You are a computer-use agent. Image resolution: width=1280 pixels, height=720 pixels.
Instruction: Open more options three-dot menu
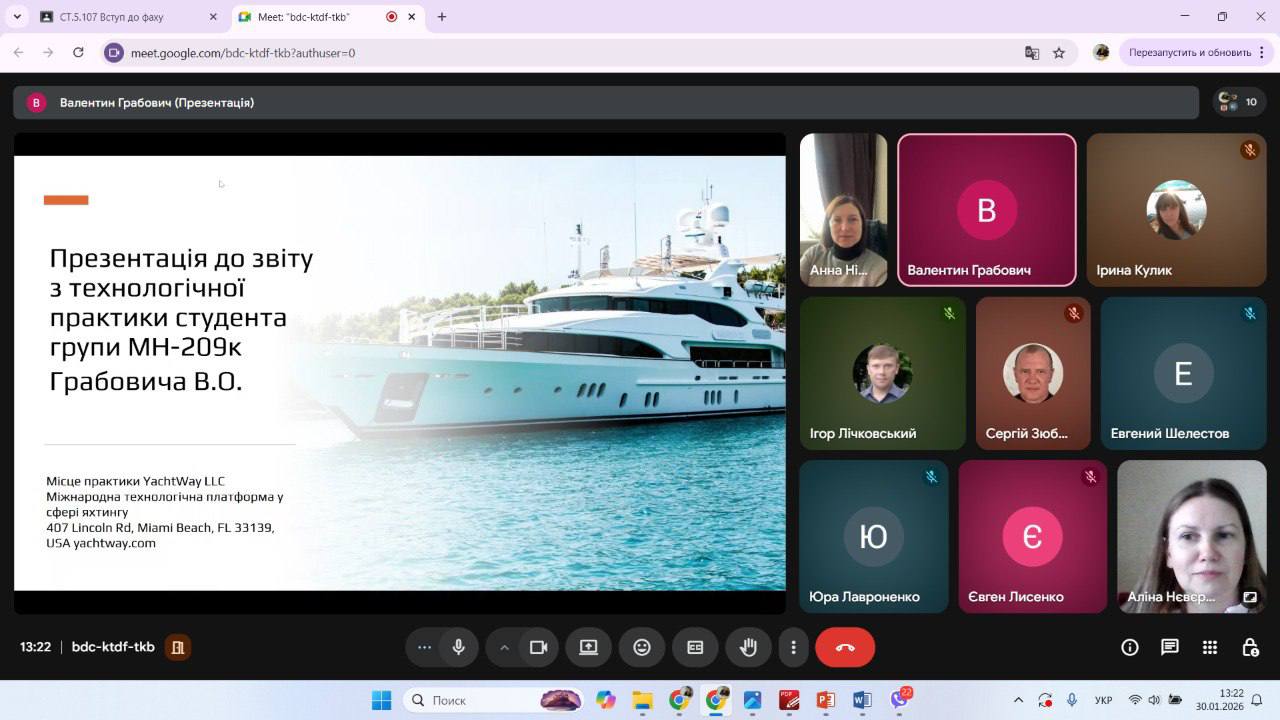click(x=793, y=647)
